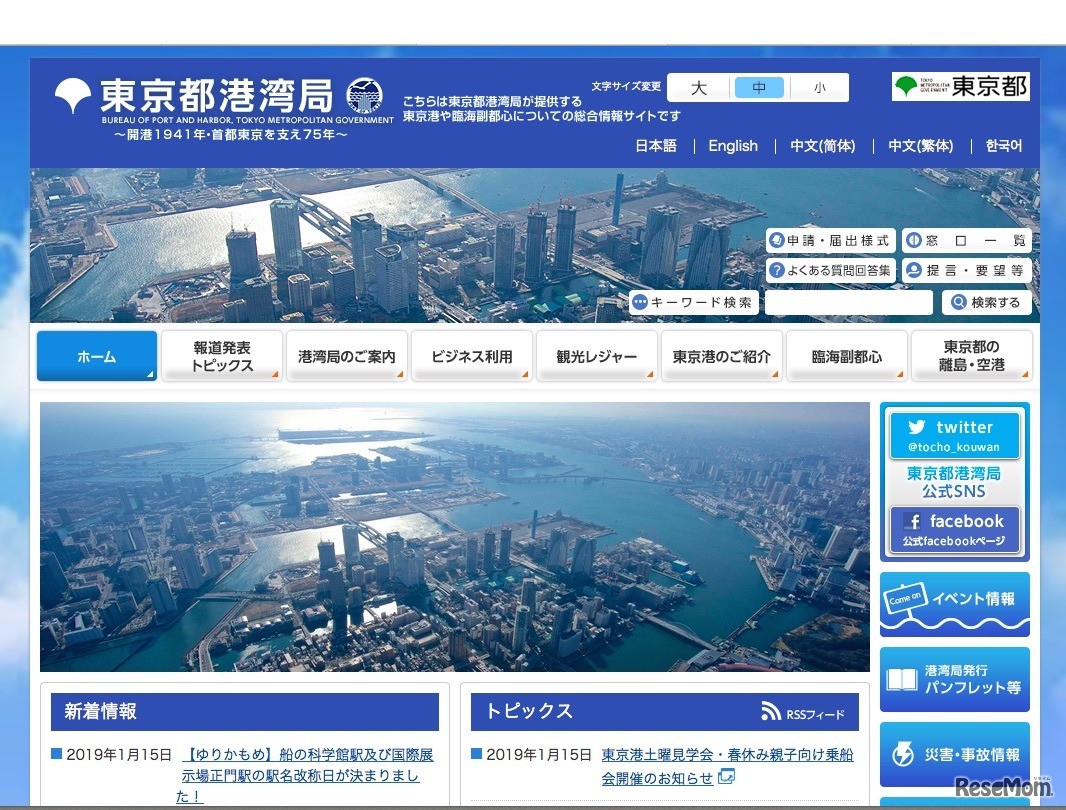
Task: Switch text size to 大
Action: tap(698, 88)
